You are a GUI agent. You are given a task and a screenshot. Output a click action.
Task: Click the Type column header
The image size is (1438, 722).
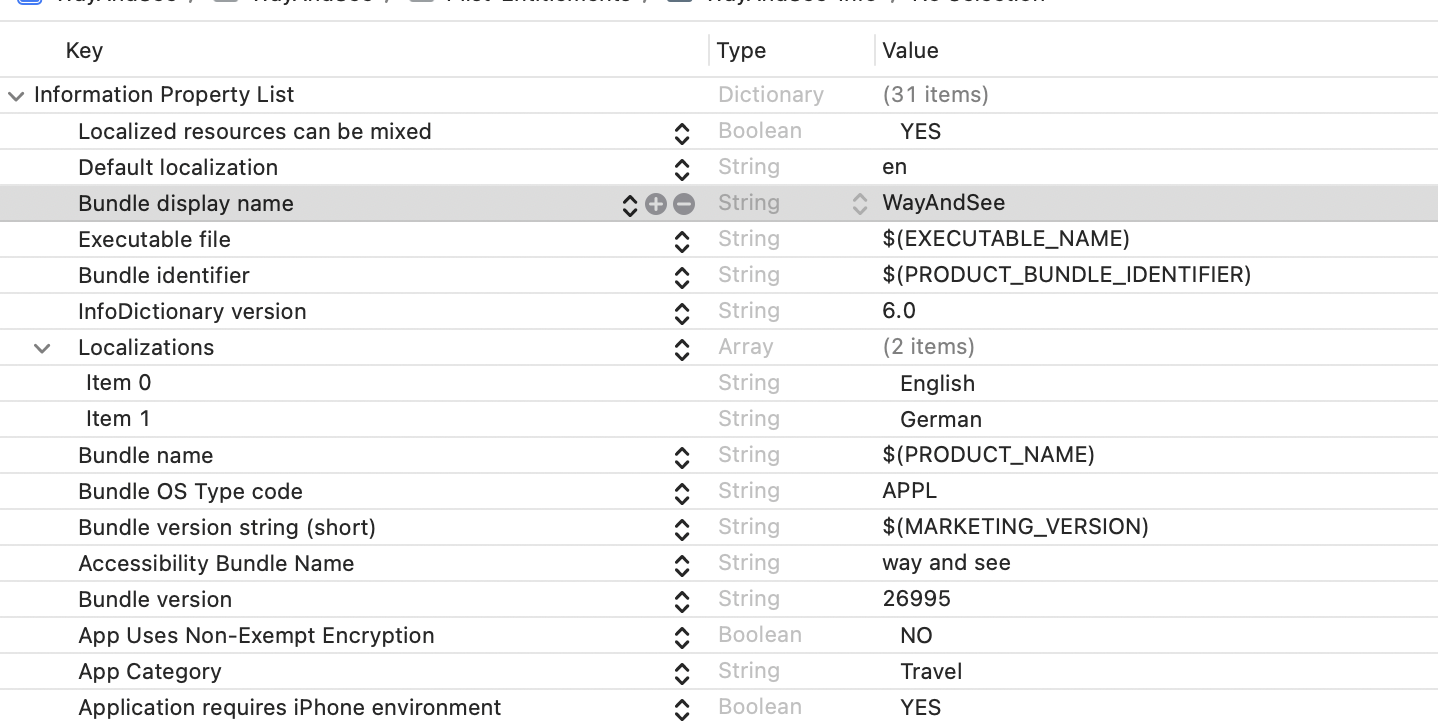[x=741, y=51]
